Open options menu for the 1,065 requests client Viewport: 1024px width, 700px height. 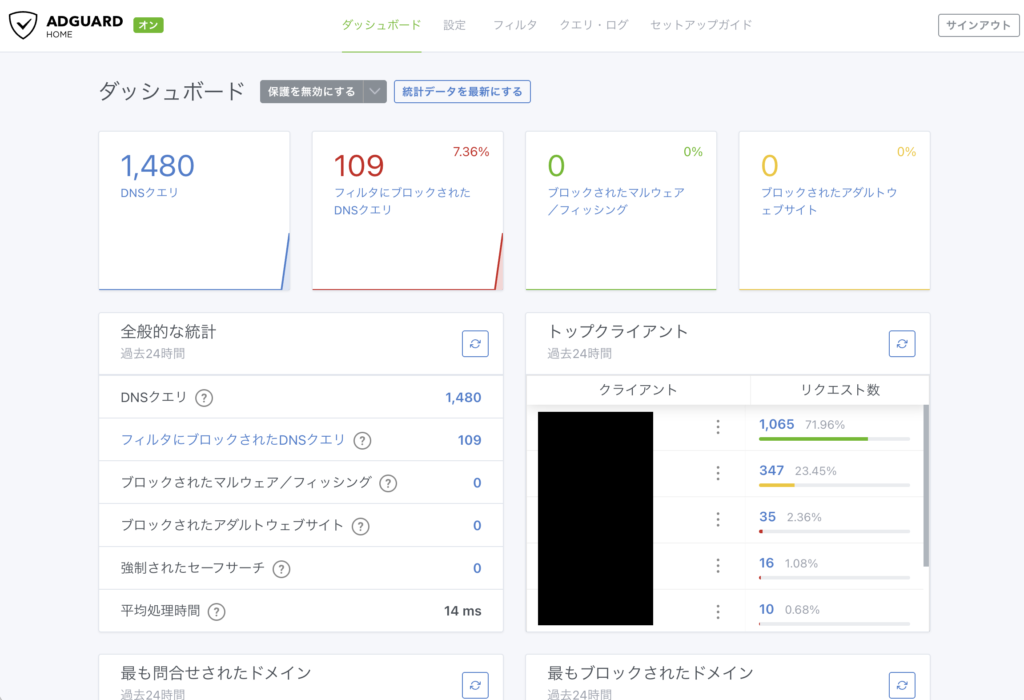tap(717, 427)
